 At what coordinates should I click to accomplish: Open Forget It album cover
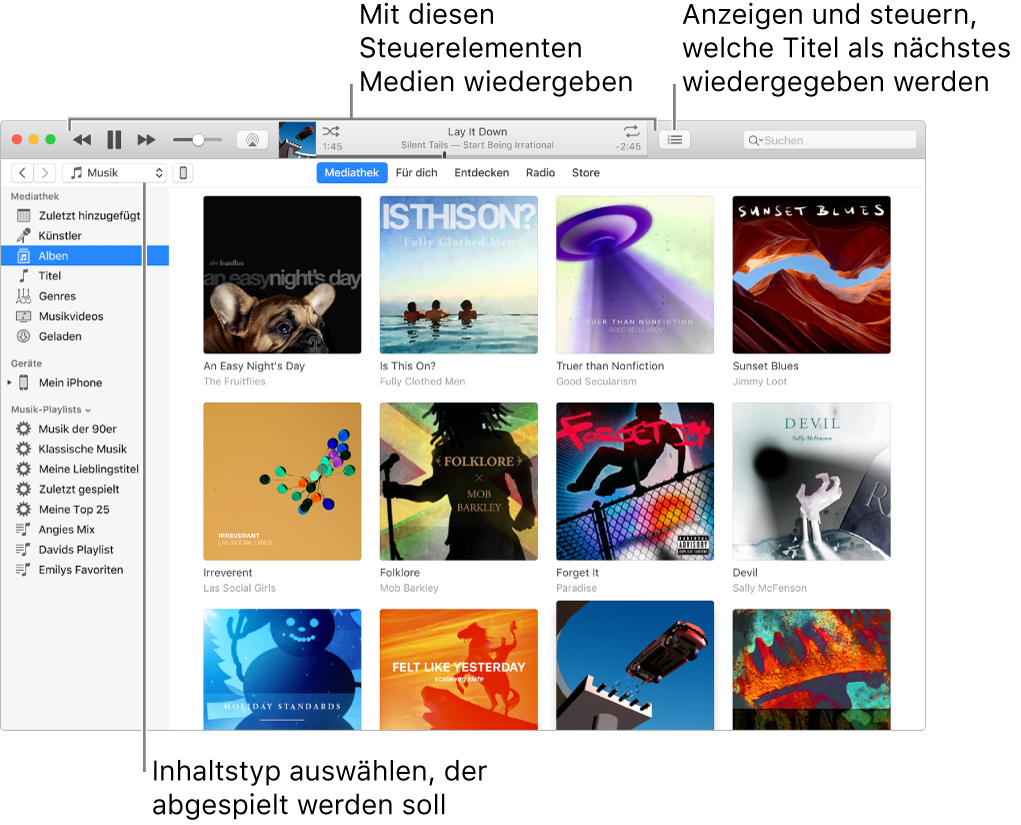pyautogui.click(x=635, y=481)
